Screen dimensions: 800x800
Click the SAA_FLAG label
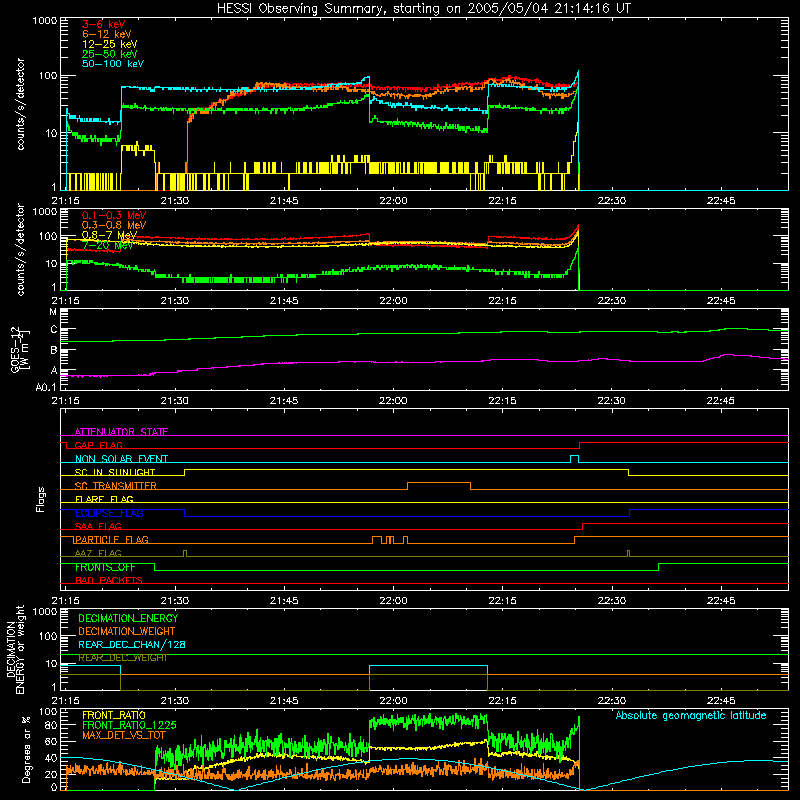click(x=98, y=526)
